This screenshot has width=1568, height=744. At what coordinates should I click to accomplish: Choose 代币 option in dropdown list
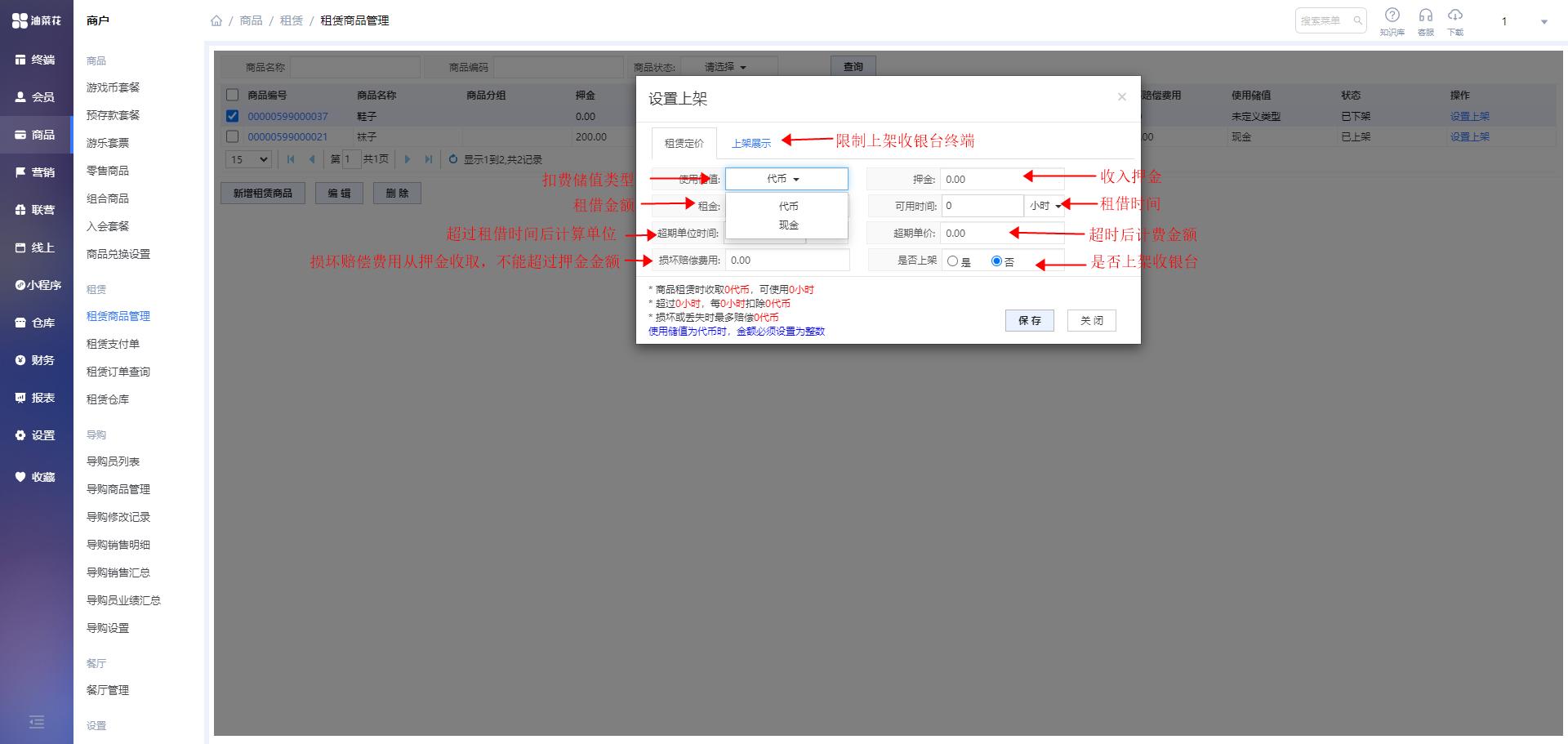coord(787,207)
